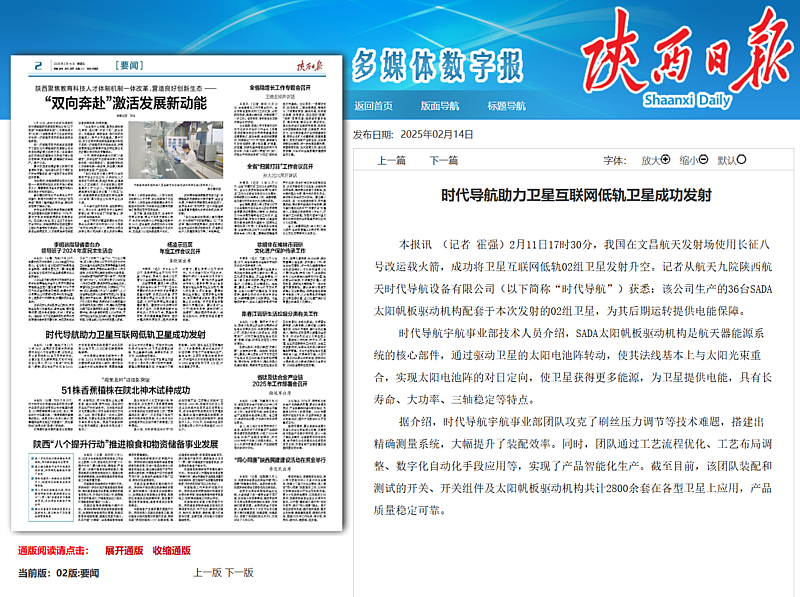Click 展开通版 to expand full spread
The height and width of the screenshot is (597, 800).
click(124, 551)
